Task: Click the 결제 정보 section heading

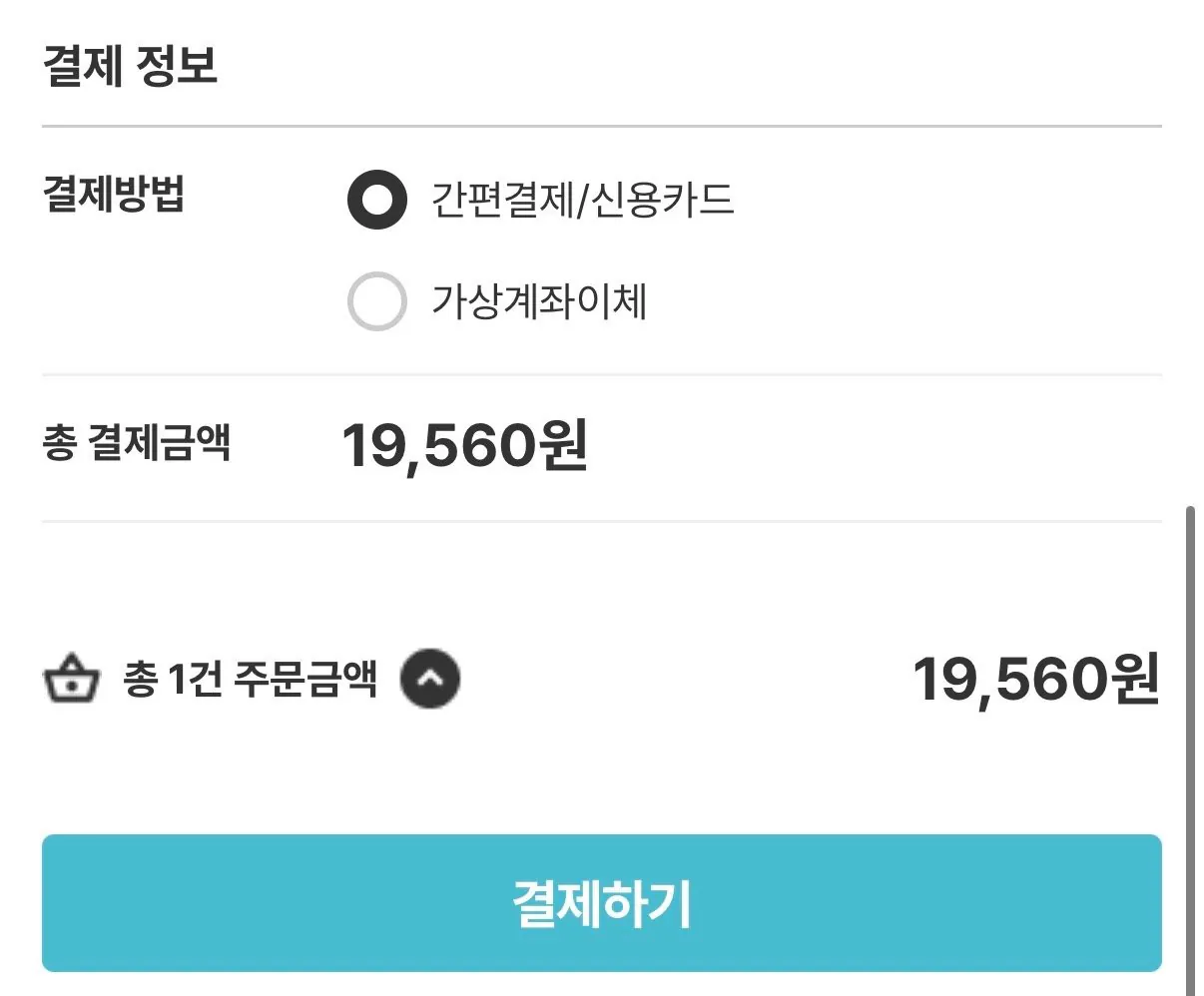Action: point(130,66)
